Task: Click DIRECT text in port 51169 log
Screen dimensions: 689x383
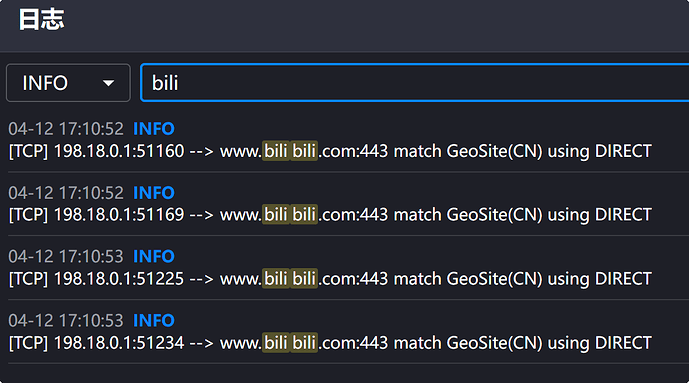Action: (x=623, y=215)
